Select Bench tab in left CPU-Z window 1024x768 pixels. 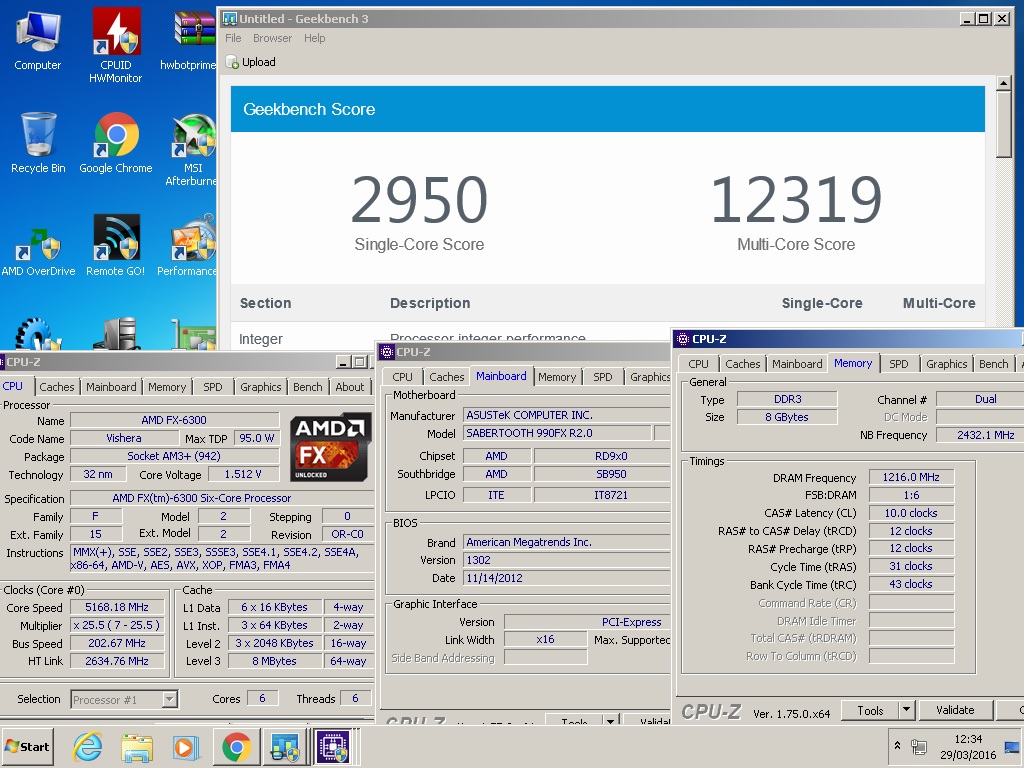coord(308,387)
